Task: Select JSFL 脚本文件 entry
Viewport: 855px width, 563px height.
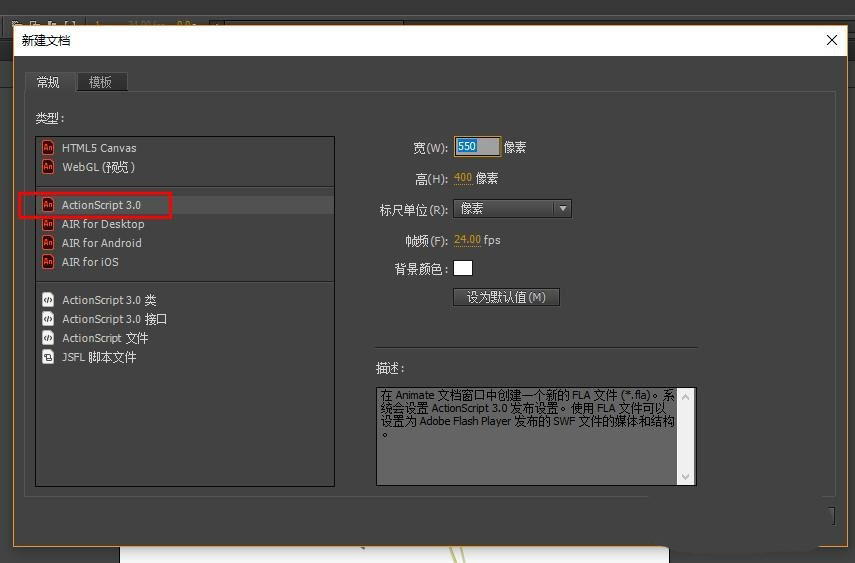Action: click(x=185, y=357)
